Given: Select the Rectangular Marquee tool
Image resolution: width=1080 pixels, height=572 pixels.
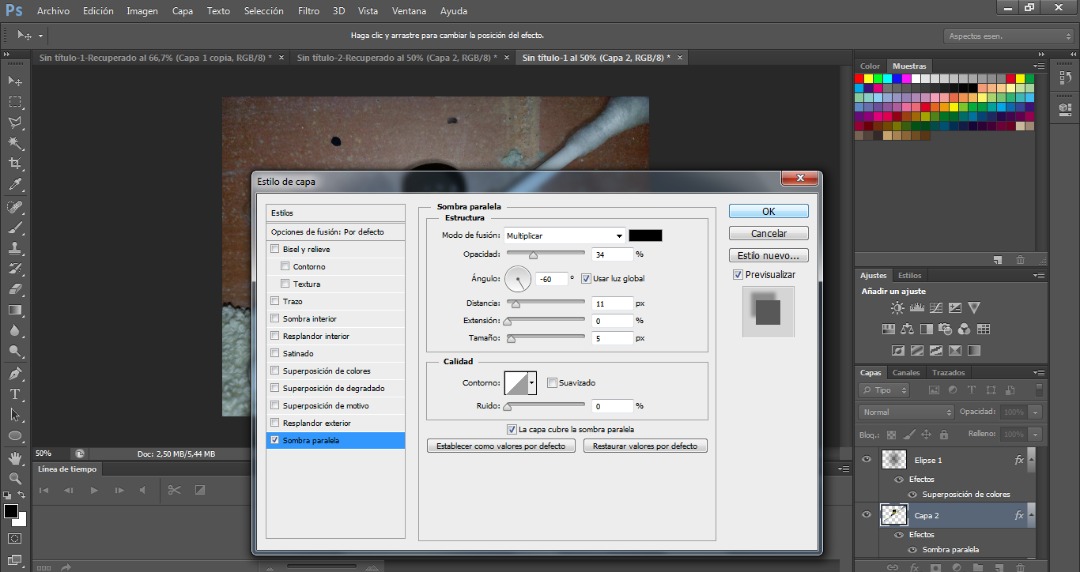Looking at the screenshot, I should [15, 102].
